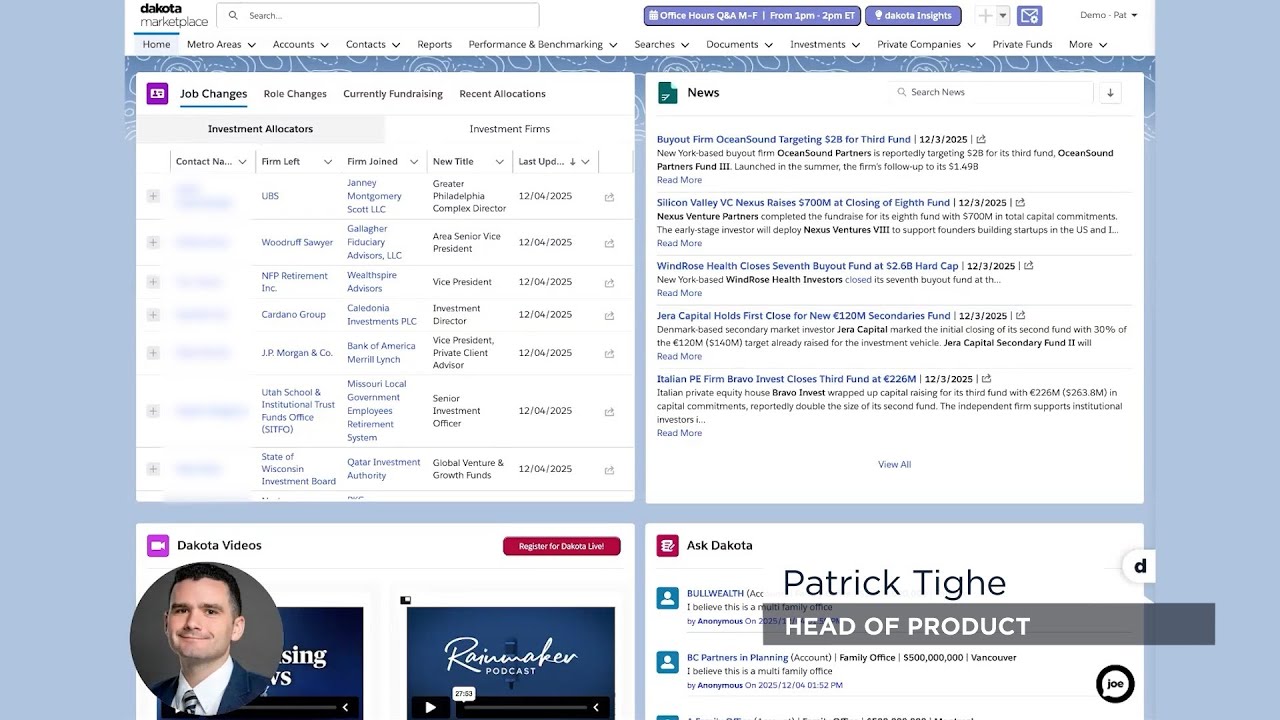Expand the Cardano Group row
Image resolution: width=1280 pixels, height=720 pixels.
153,315
